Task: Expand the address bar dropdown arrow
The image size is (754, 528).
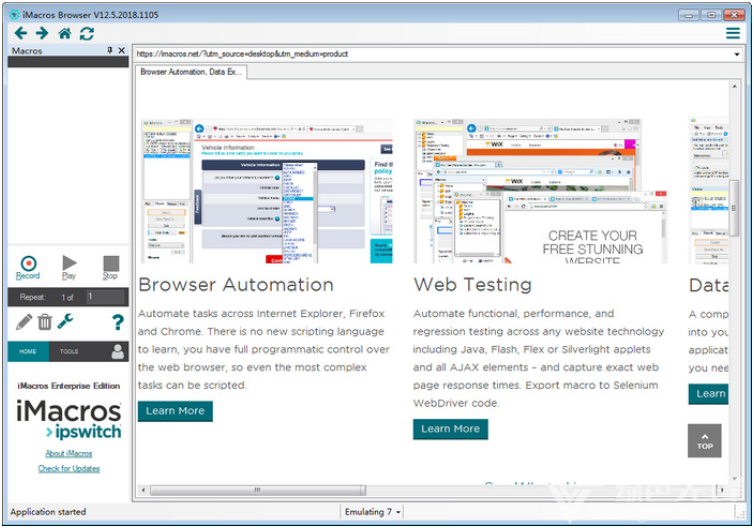Action: [x=737, y=54]
